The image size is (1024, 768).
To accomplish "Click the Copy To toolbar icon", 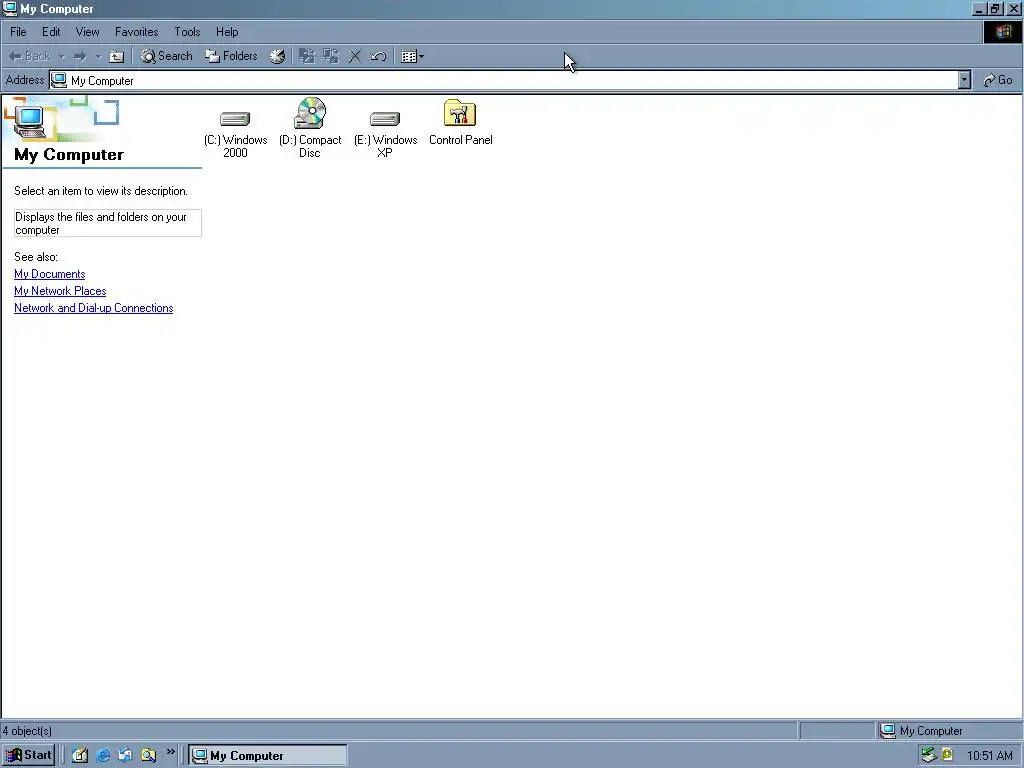I will 331,57.
